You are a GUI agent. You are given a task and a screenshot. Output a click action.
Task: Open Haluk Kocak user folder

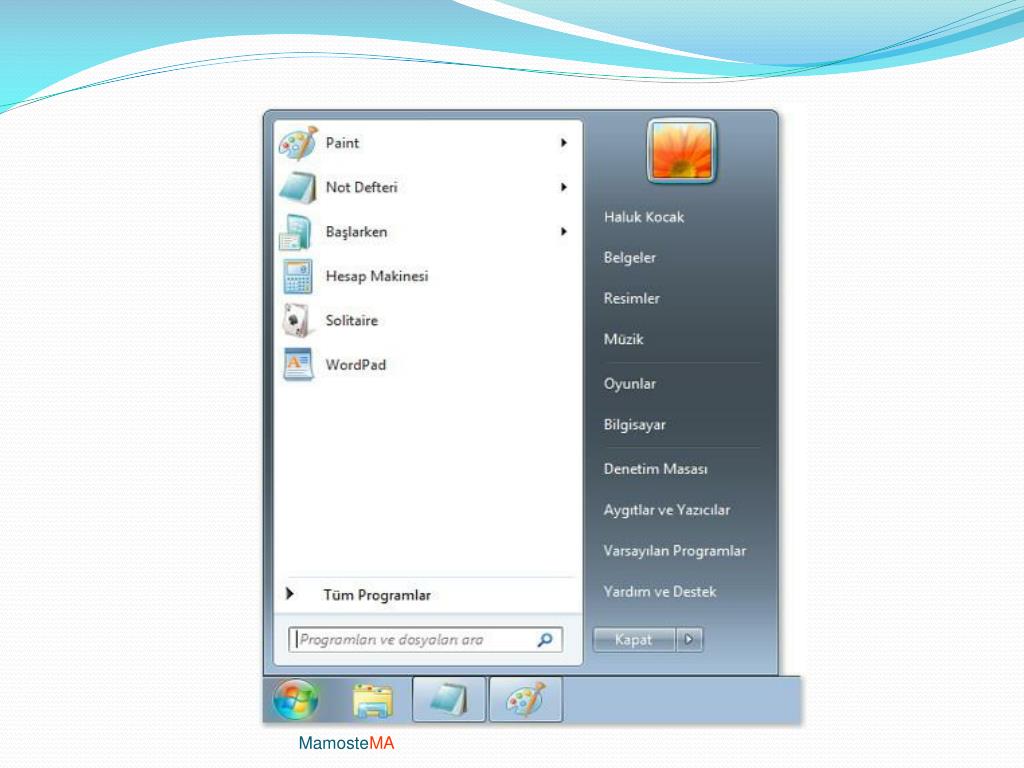pyautogui.click(x=644, y=217)
